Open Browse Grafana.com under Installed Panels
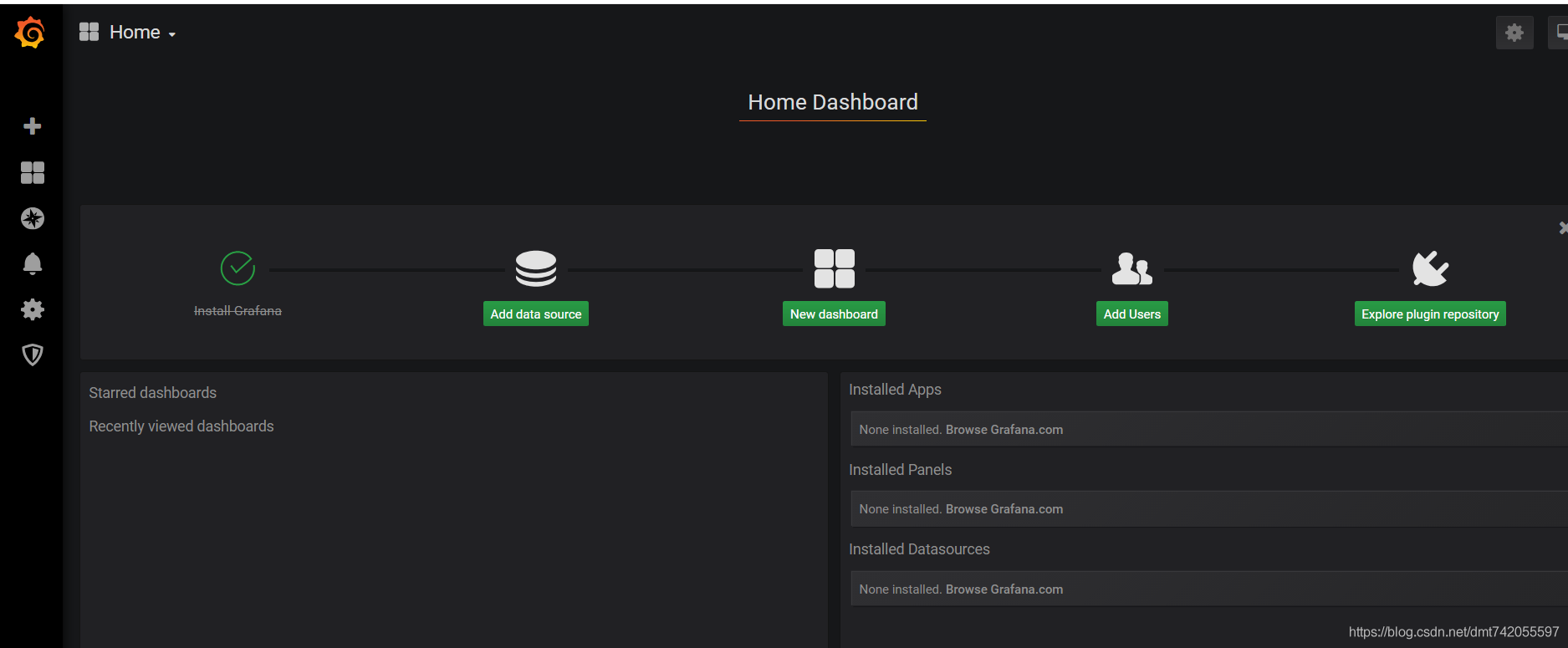The width and height of the screenshot is (1568, 648). [x=1004, y=509]
